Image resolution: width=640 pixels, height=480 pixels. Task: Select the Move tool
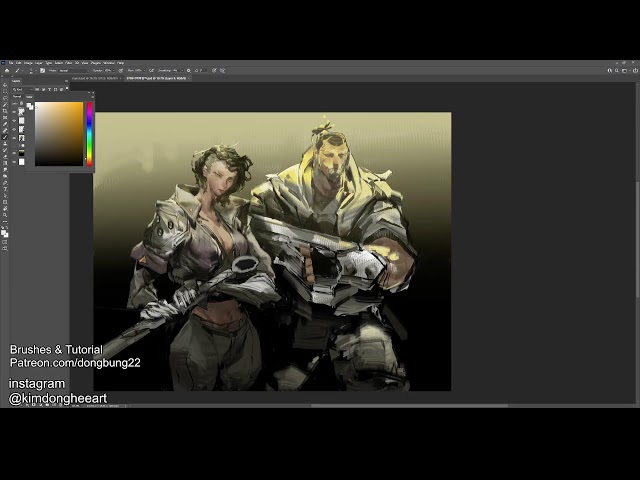5,85
